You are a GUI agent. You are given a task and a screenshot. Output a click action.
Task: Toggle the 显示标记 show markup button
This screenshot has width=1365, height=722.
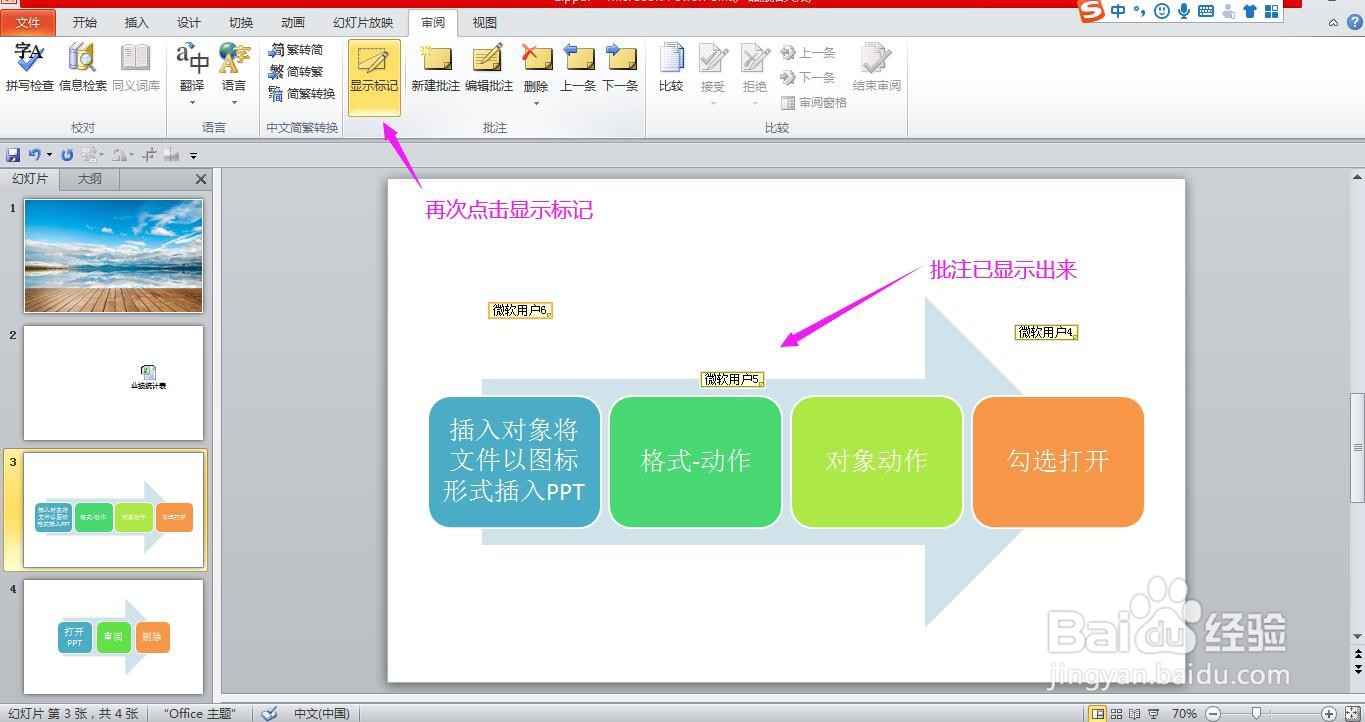point(374,77)
